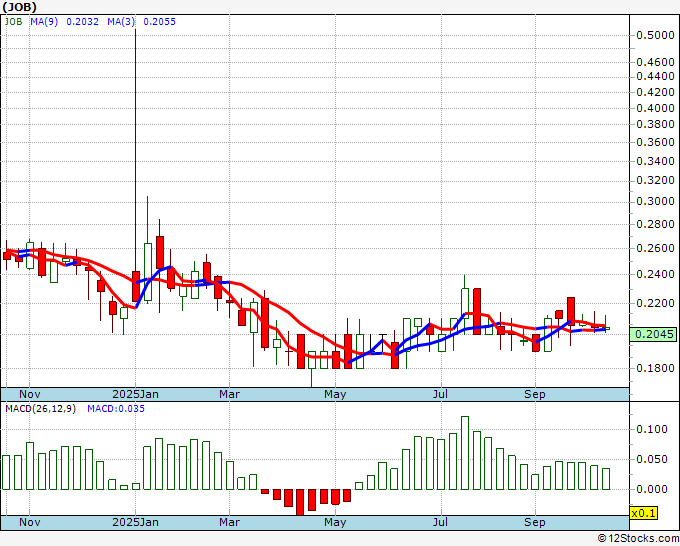Click the green 0.2045 current price tag
Screen dimensions: 680x546
click(653, 336)
